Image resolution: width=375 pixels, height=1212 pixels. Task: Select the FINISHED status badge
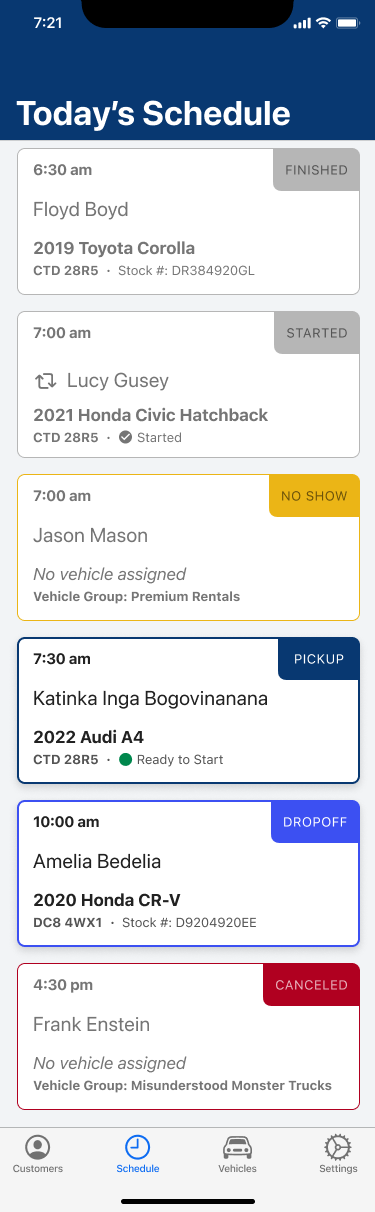pyautogui.click(x=316, y=170)
